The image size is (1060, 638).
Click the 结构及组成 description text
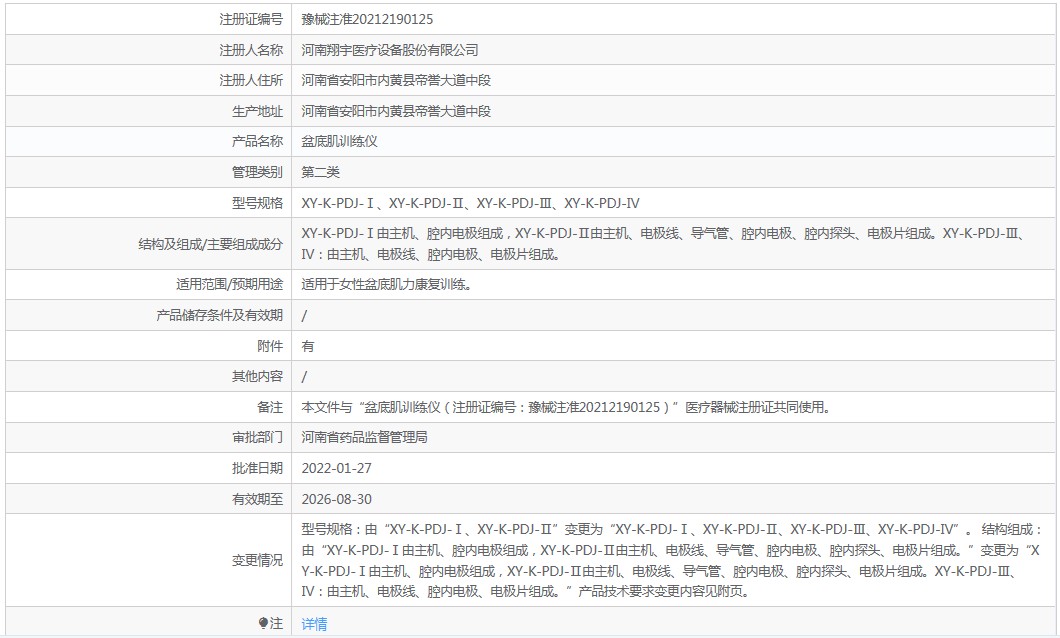point(665,244)
